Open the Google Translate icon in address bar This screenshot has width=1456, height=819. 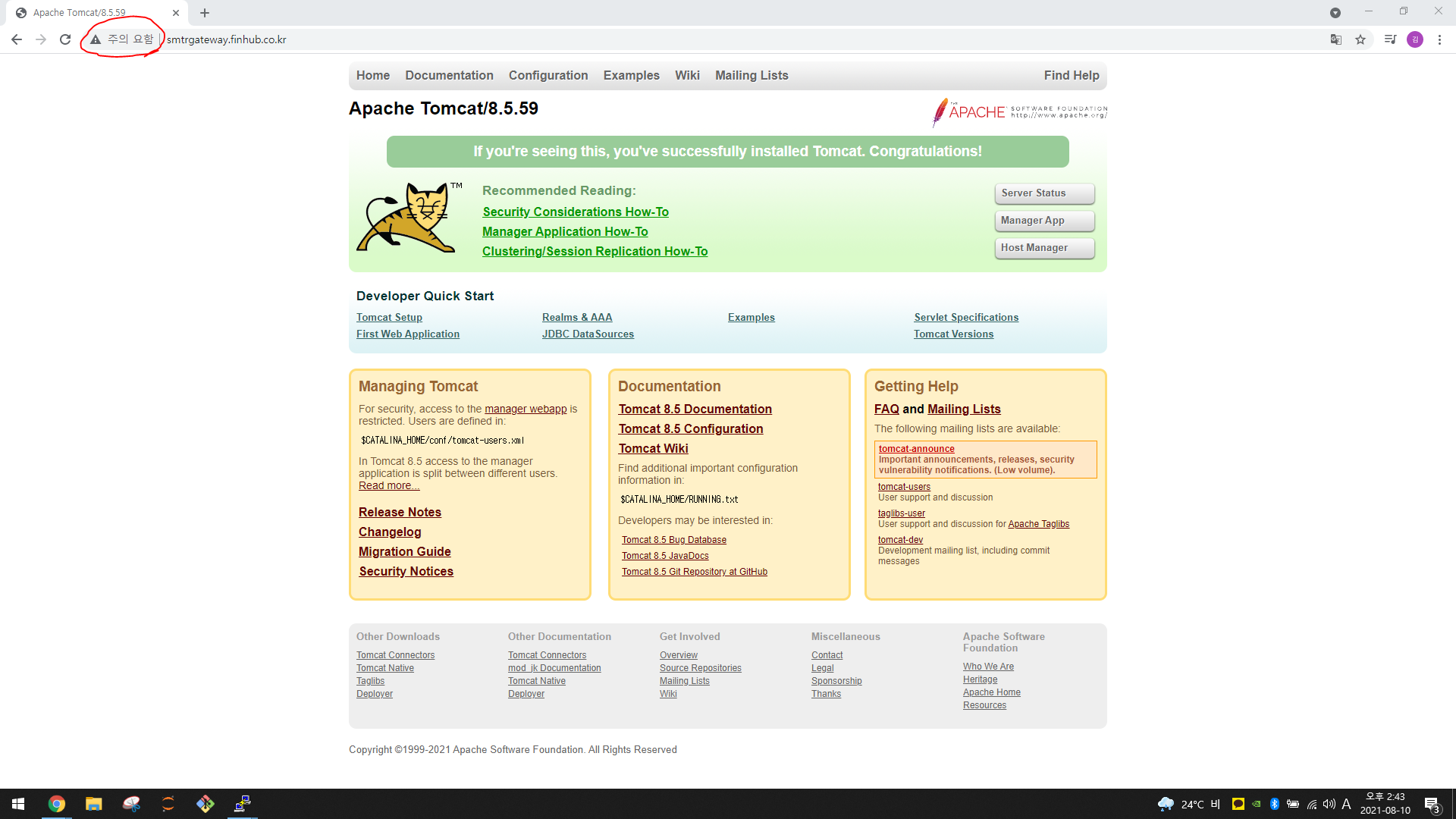[x=1336, y=39]
